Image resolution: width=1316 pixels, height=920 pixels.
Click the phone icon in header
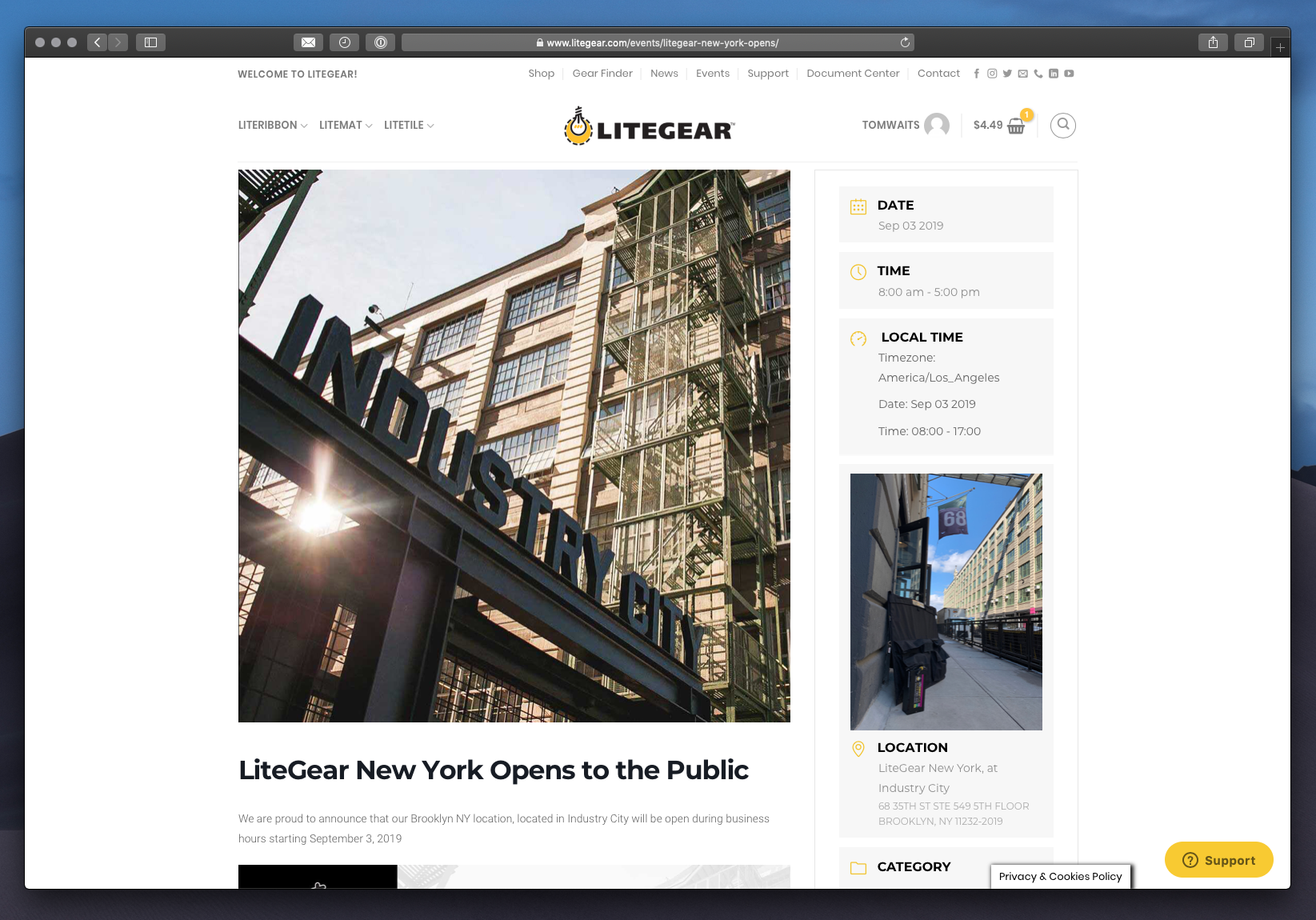coord(1038,74)
